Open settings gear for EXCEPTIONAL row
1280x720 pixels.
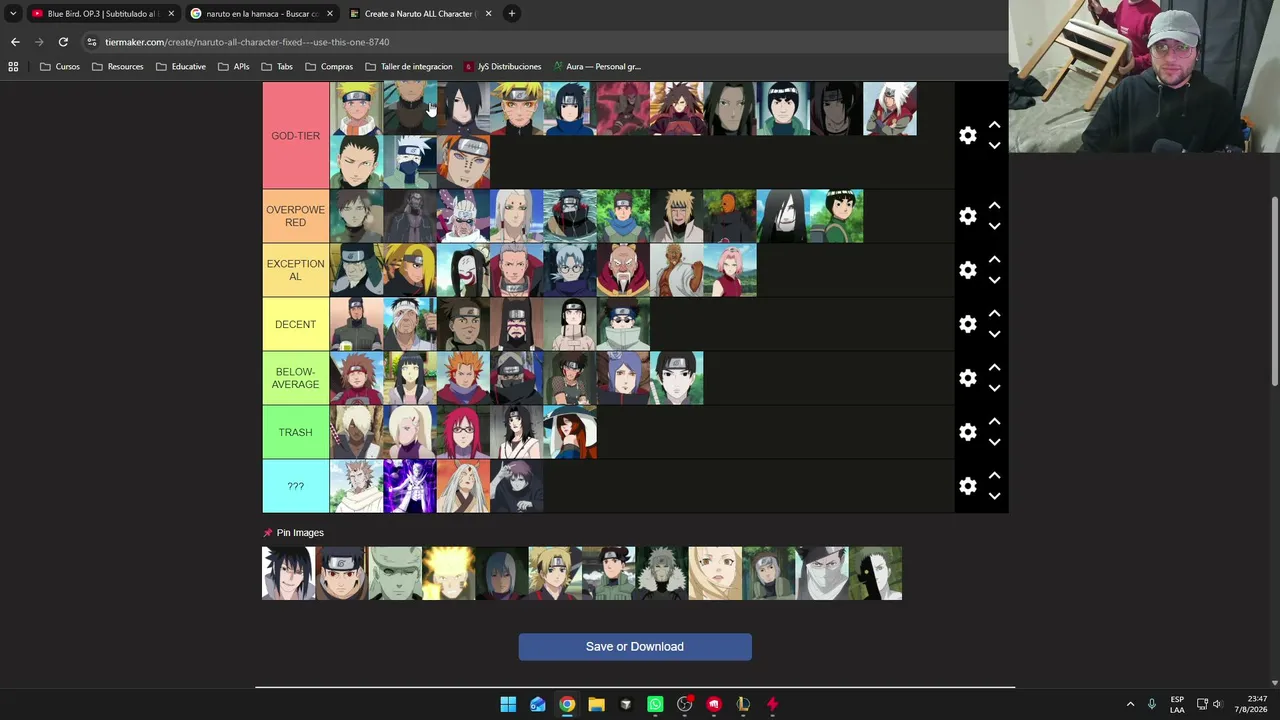(967, 270)
